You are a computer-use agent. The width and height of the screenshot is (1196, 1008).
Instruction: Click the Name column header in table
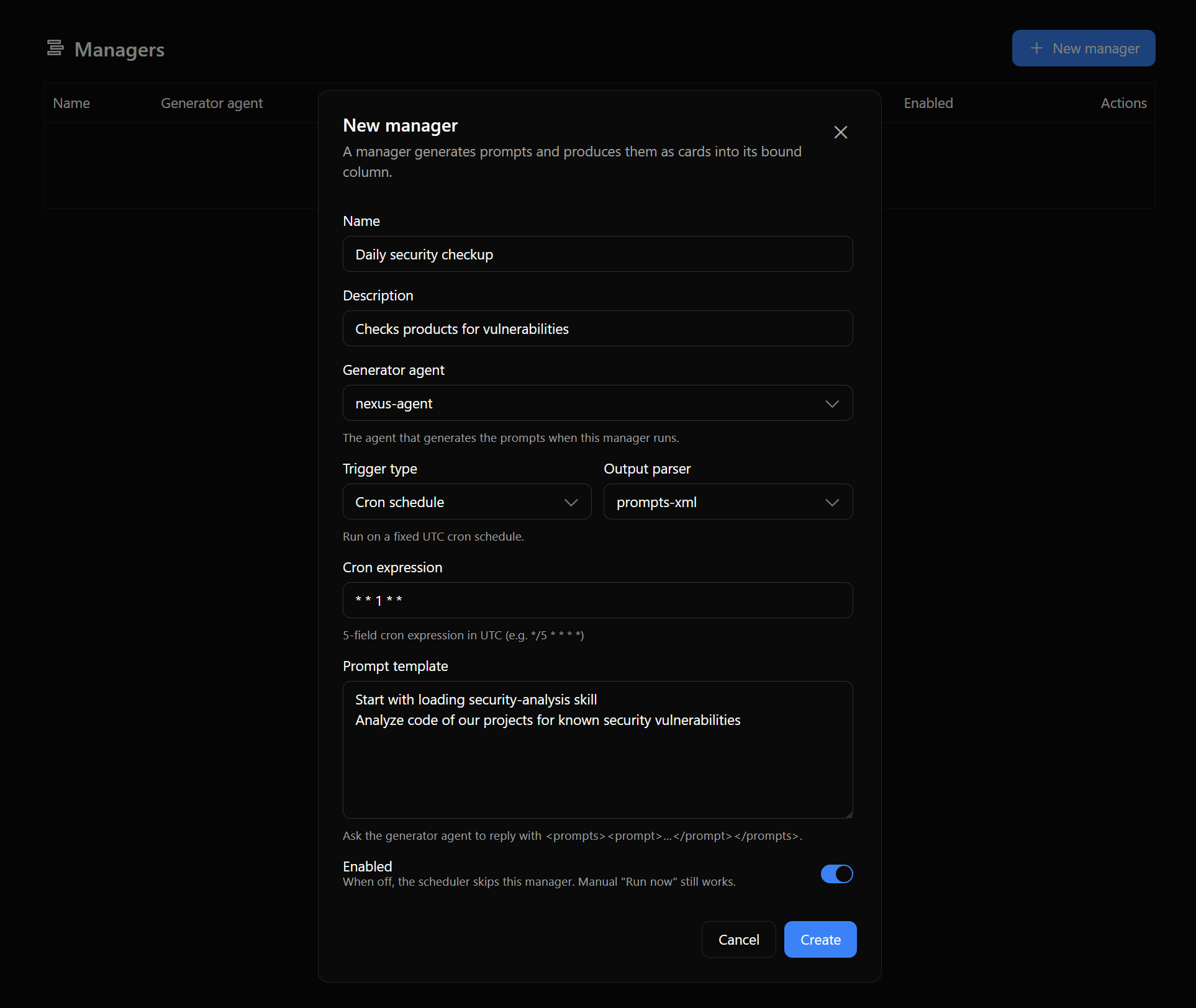point(71,103)
